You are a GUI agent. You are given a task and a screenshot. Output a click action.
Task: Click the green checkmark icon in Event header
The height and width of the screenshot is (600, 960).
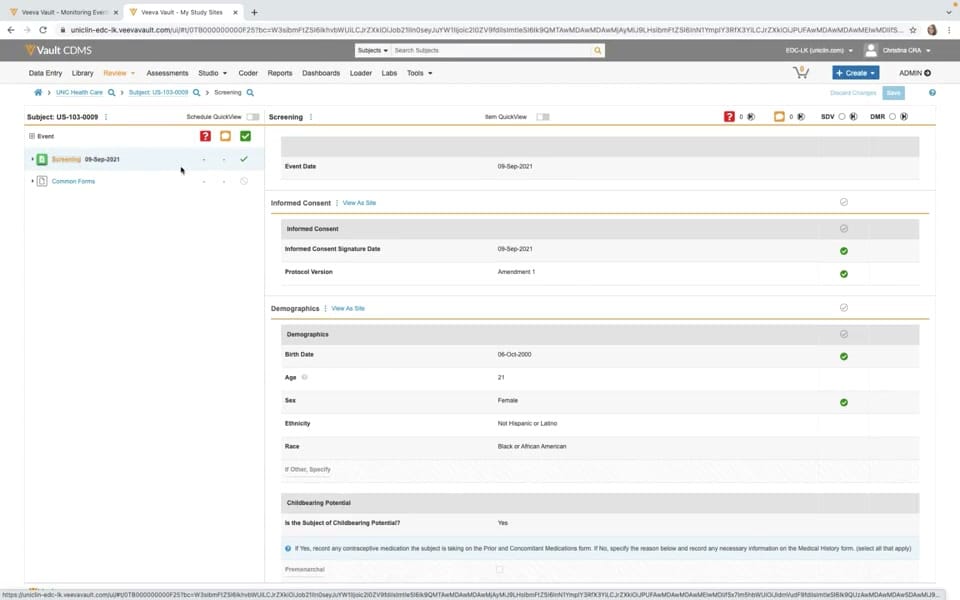pos(246,136)
